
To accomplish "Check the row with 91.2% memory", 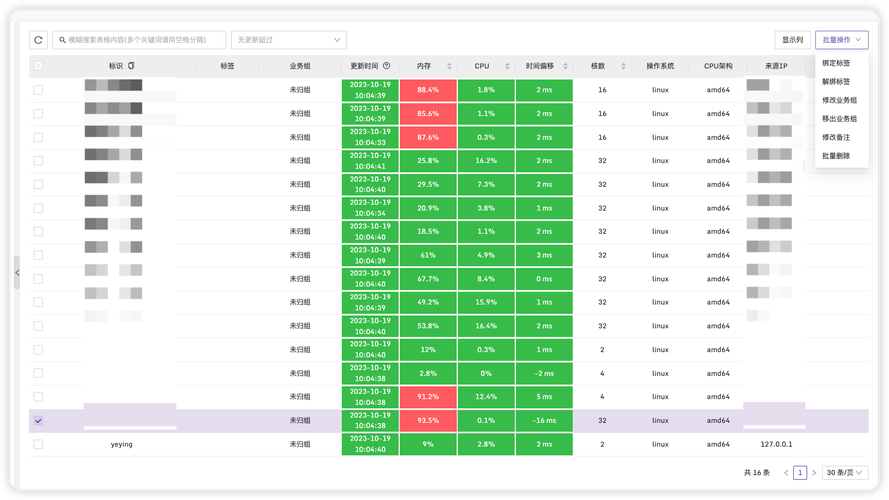I will [38, 397].
